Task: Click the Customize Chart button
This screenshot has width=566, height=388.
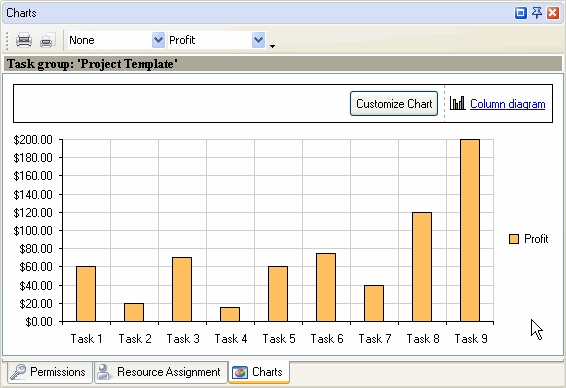Action: coord(394,104)
